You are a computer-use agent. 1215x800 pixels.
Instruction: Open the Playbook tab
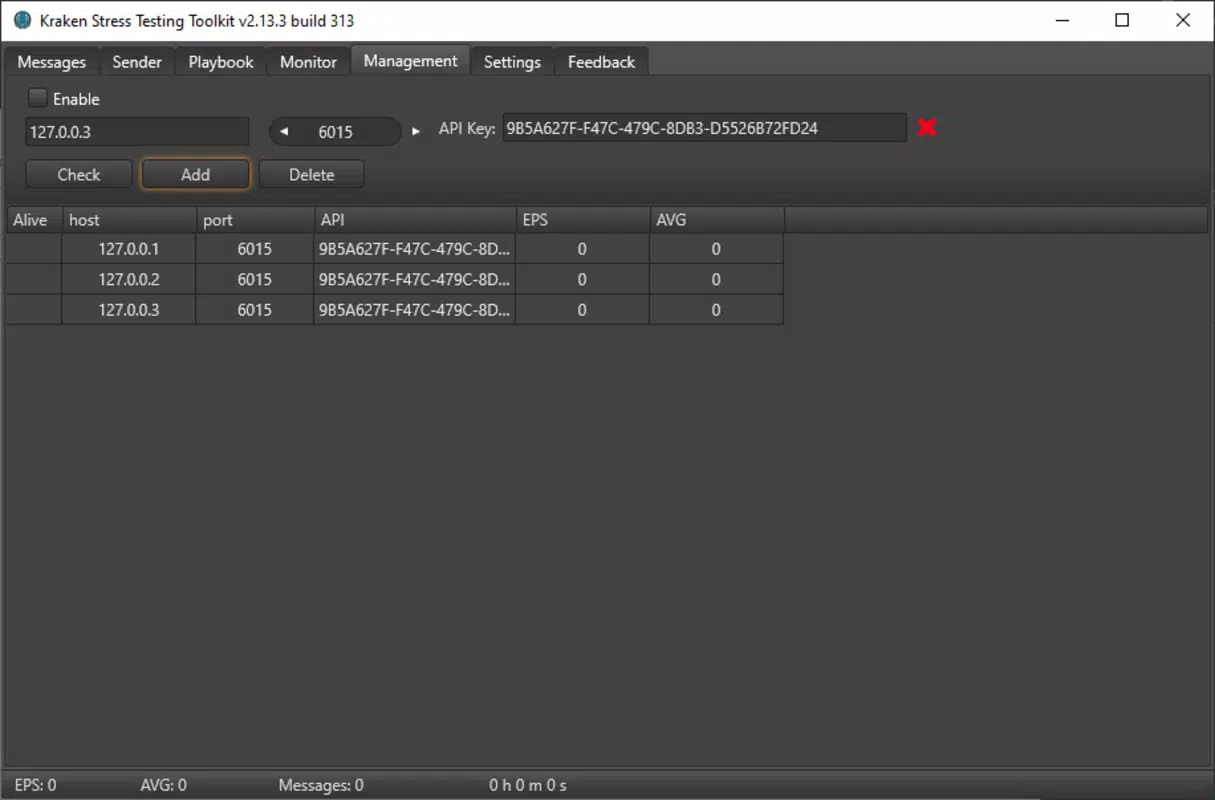pos(221,62)
